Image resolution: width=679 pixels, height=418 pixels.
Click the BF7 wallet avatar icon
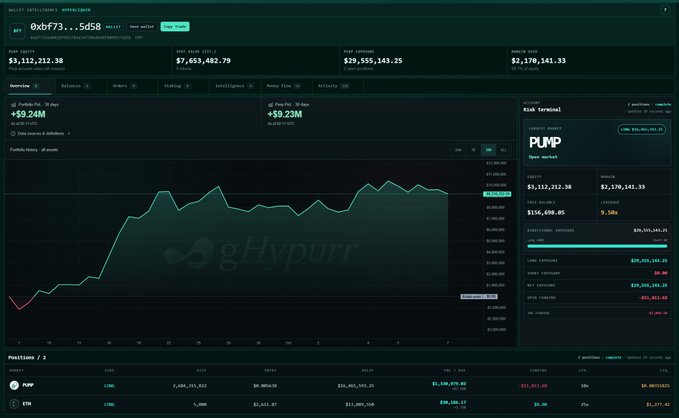click(x=17, y=31)
